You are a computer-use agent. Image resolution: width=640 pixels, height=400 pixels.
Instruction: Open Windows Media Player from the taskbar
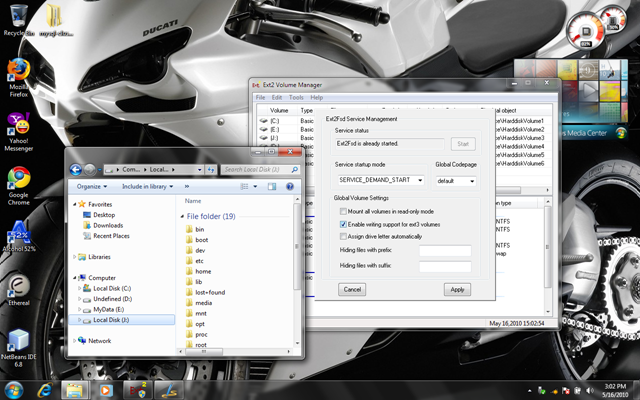106,390
